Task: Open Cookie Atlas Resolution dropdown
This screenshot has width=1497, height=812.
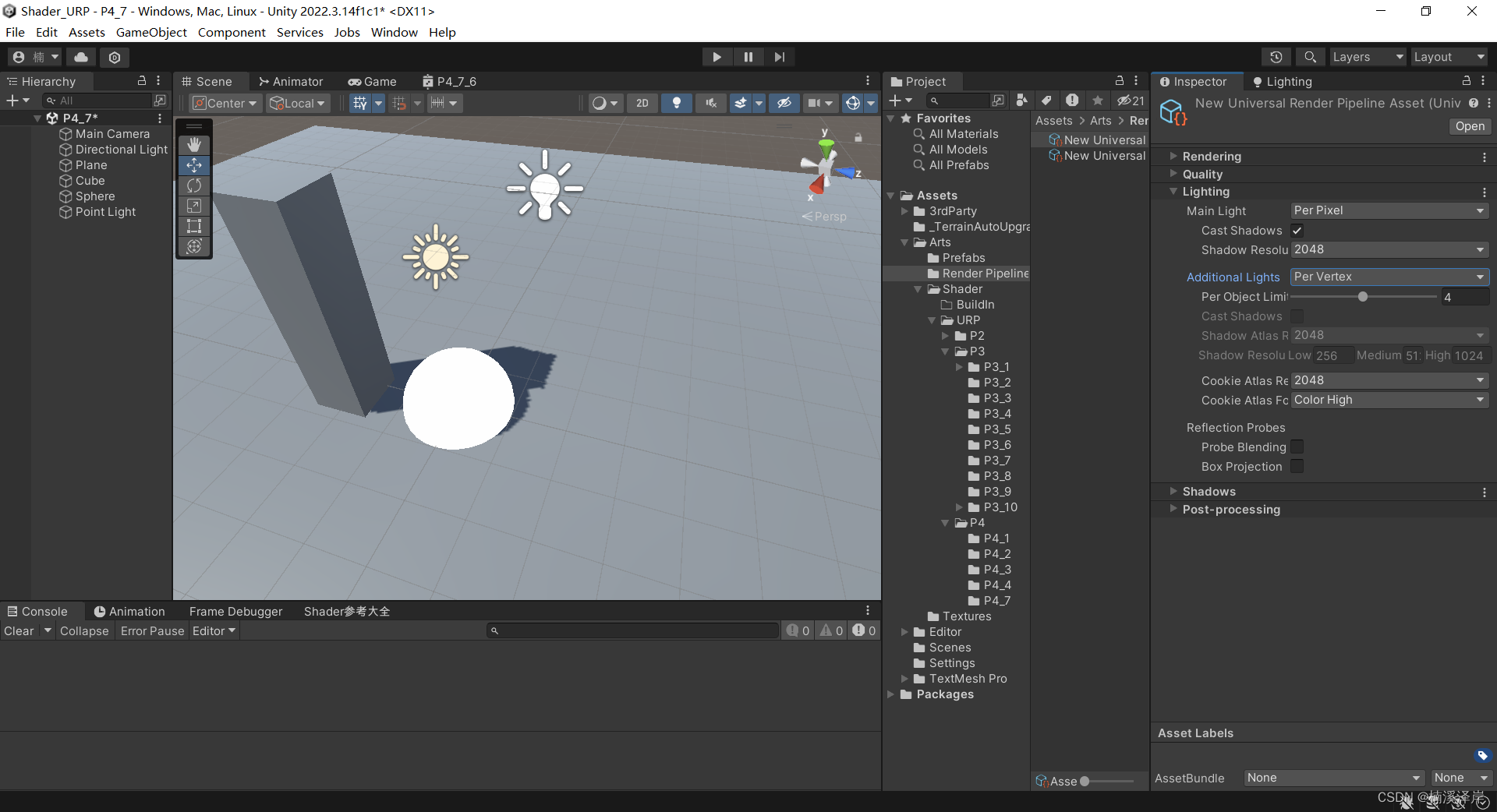Action: coord(1389,380)
